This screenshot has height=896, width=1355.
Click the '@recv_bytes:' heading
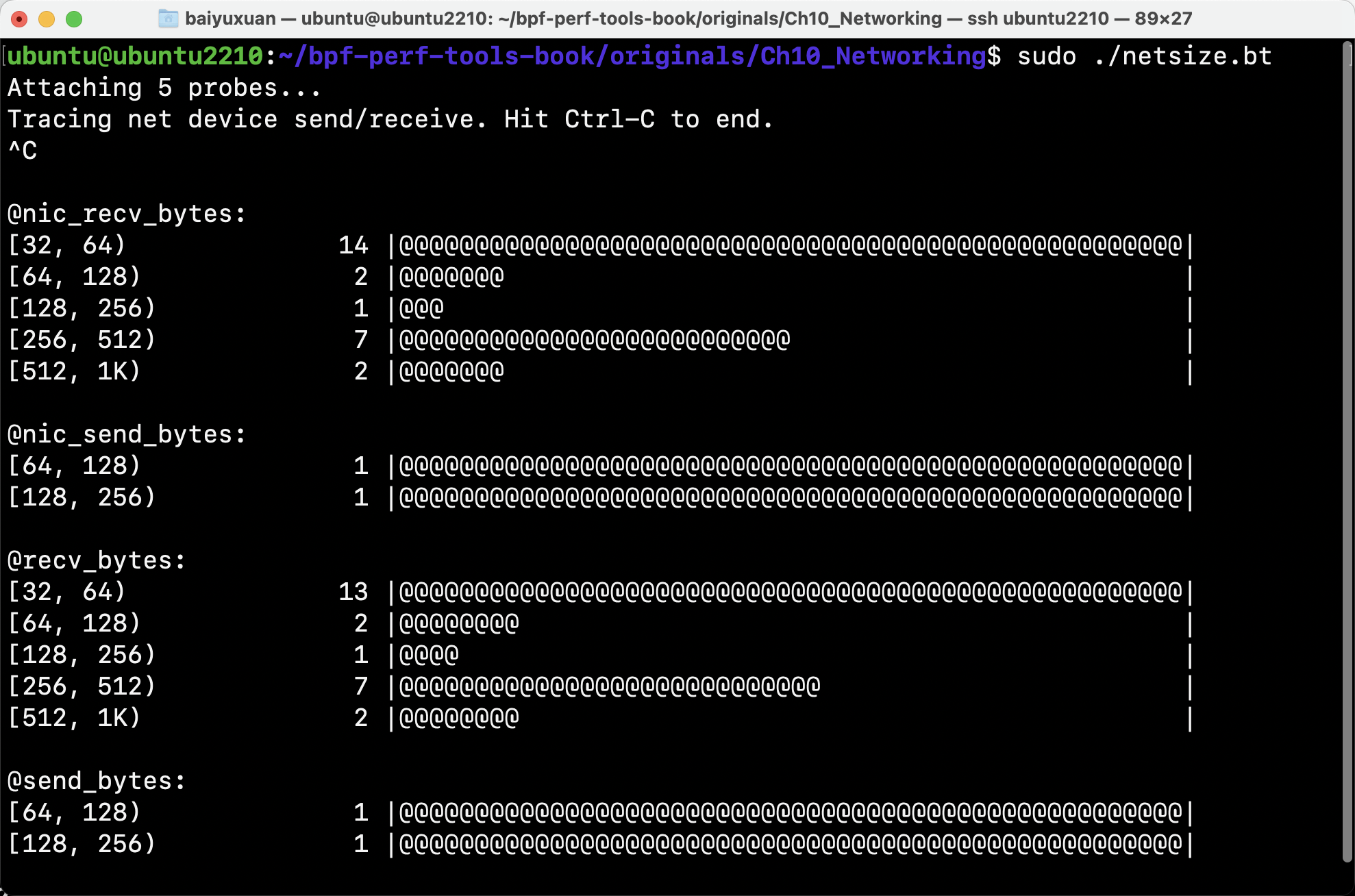coord(97,560)
